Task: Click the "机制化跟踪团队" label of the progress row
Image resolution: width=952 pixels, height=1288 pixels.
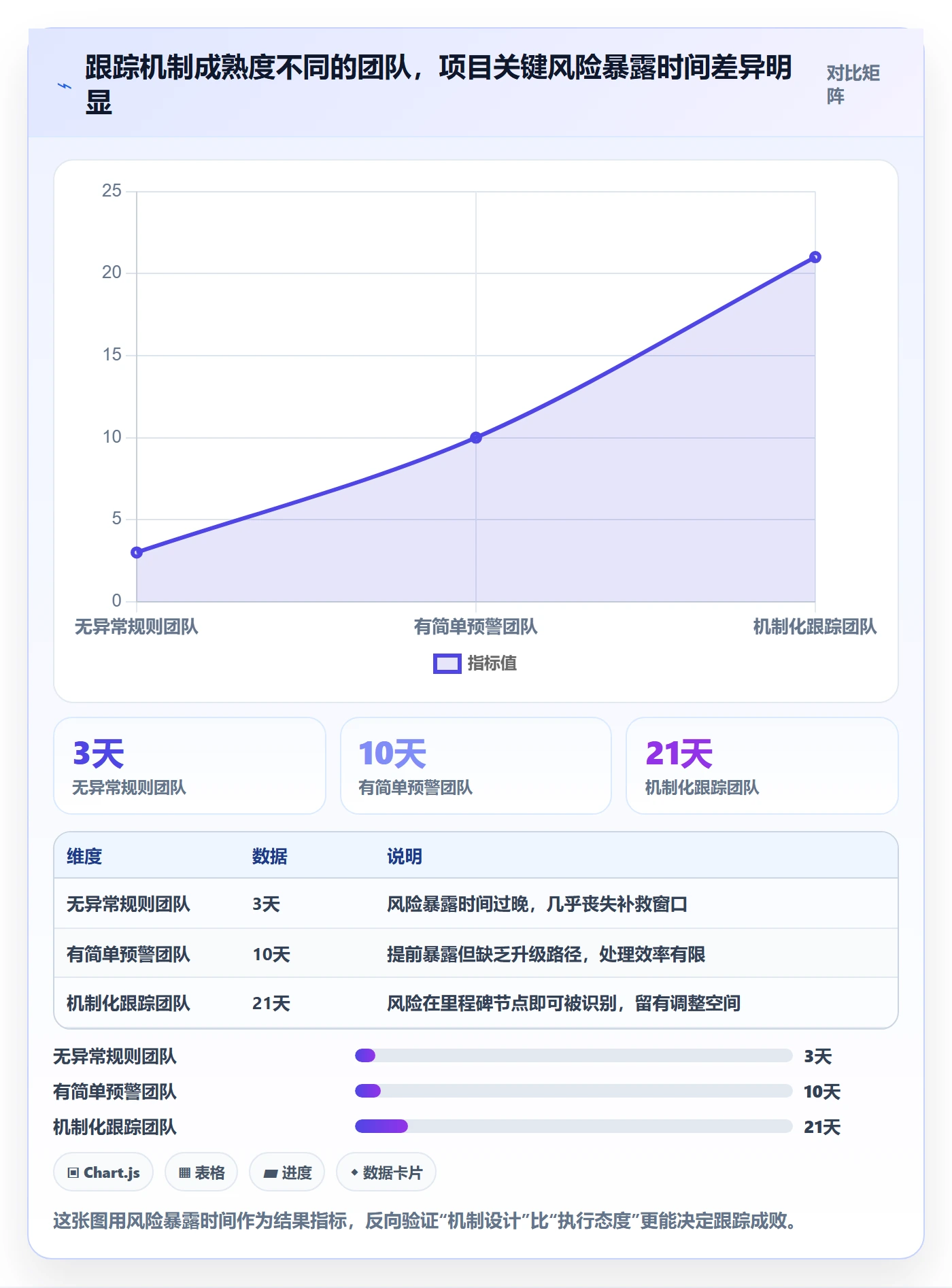Action: (x=115, y=1127)
